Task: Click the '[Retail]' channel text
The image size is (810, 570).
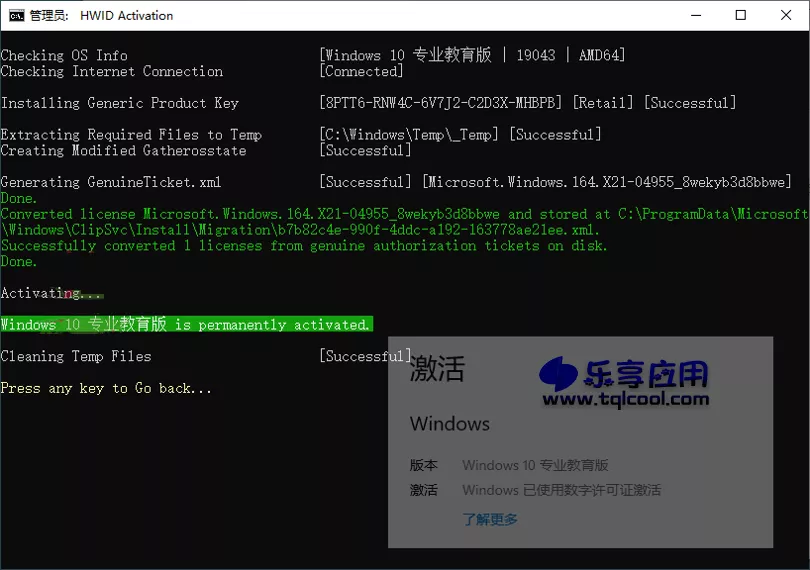Action: (603, 103)
